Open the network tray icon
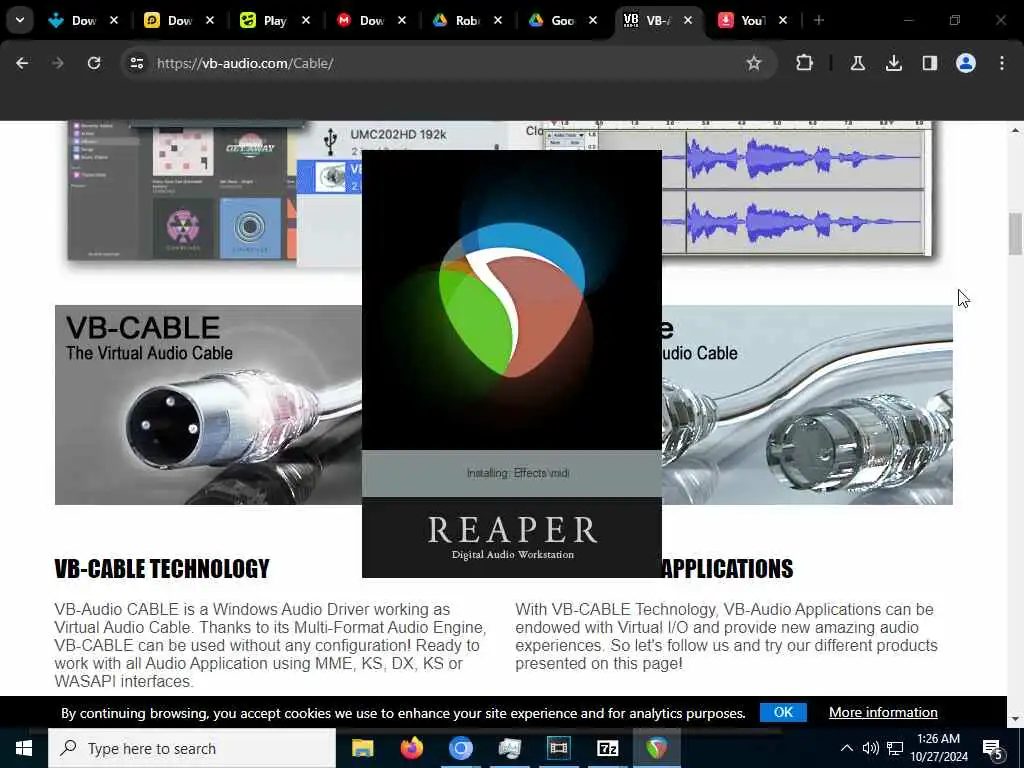The height and width of the screenshot is (768, 1024). point(895,748)
